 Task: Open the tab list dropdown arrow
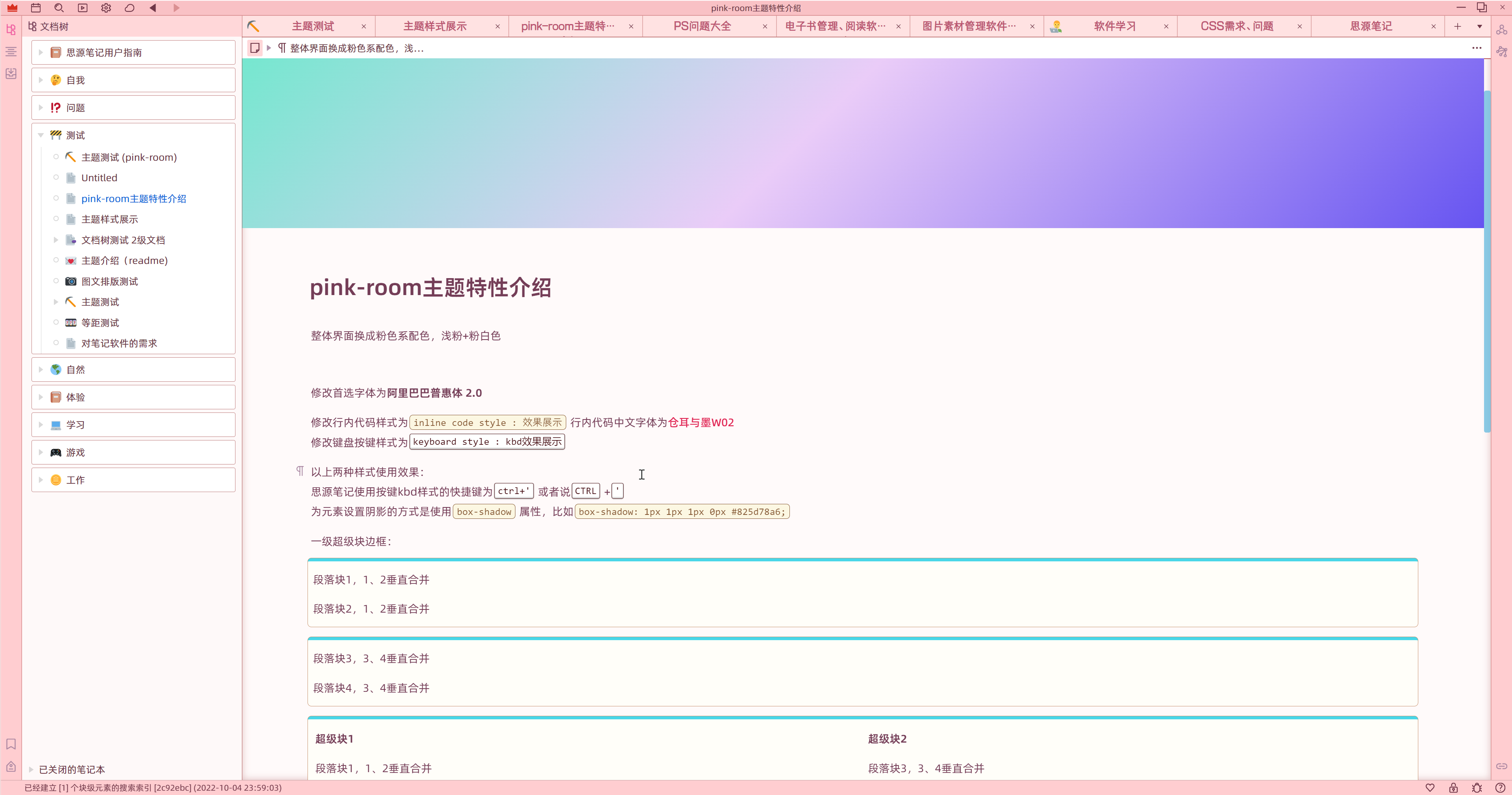pos(1479,26)
